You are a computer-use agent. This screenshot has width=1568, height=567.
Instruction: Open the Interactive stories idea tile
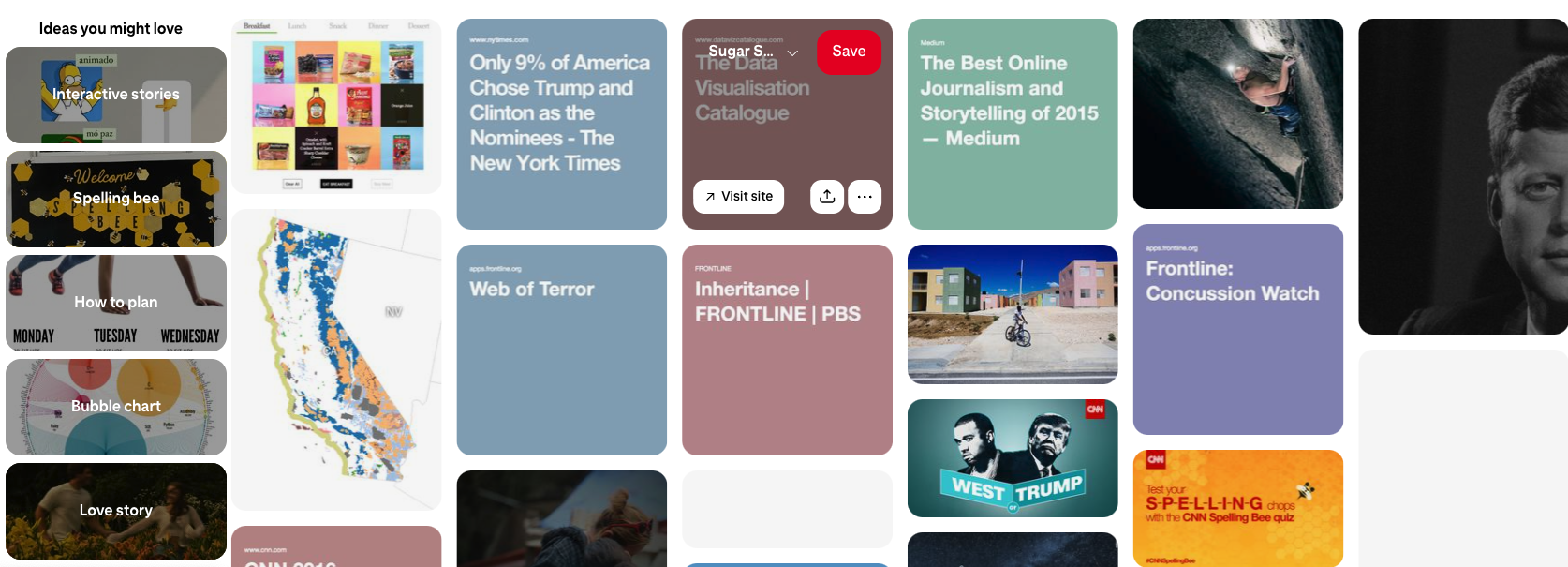tap(116, 95)
